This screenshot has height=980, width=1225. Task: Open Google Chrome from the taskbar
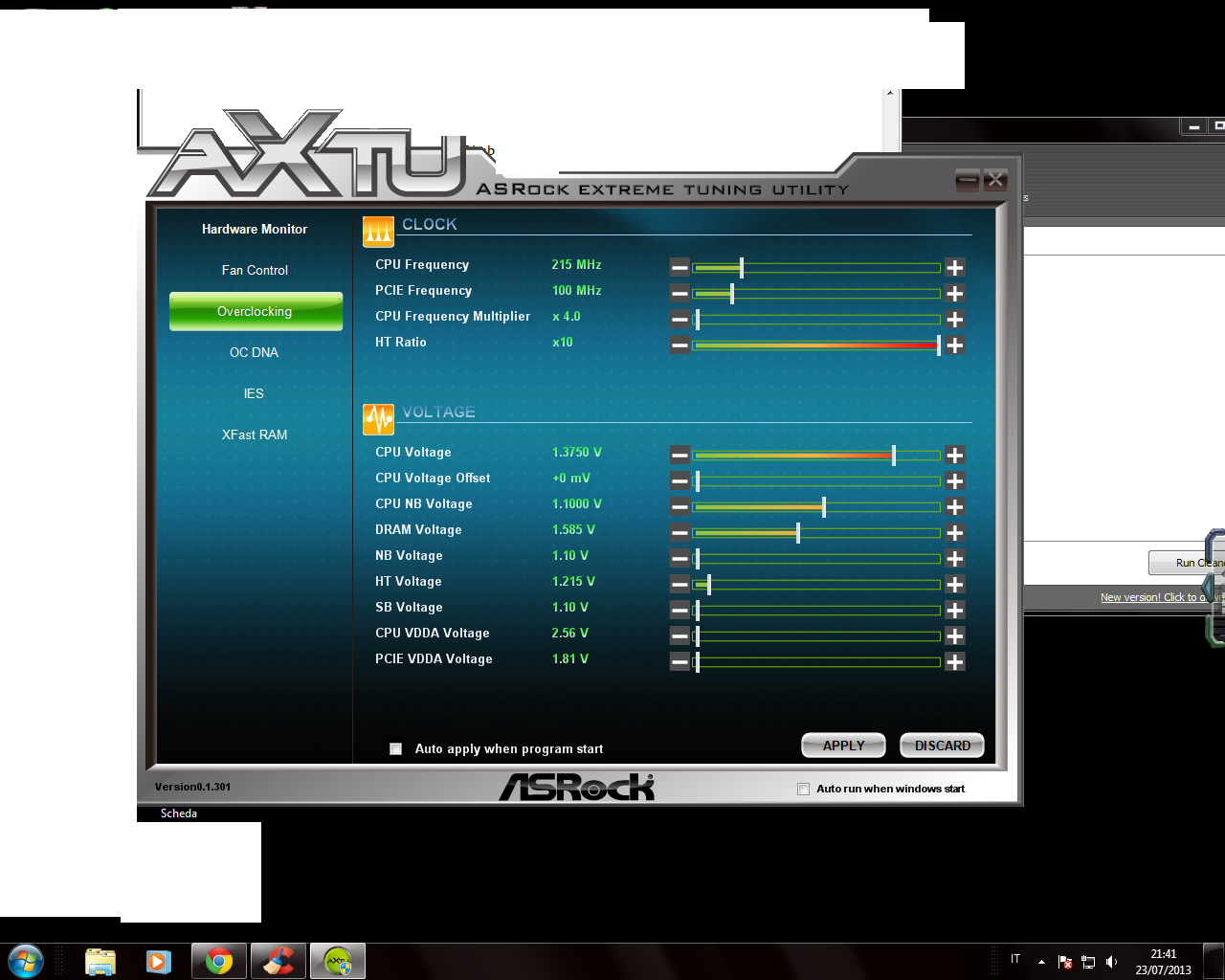click(219, 961)
